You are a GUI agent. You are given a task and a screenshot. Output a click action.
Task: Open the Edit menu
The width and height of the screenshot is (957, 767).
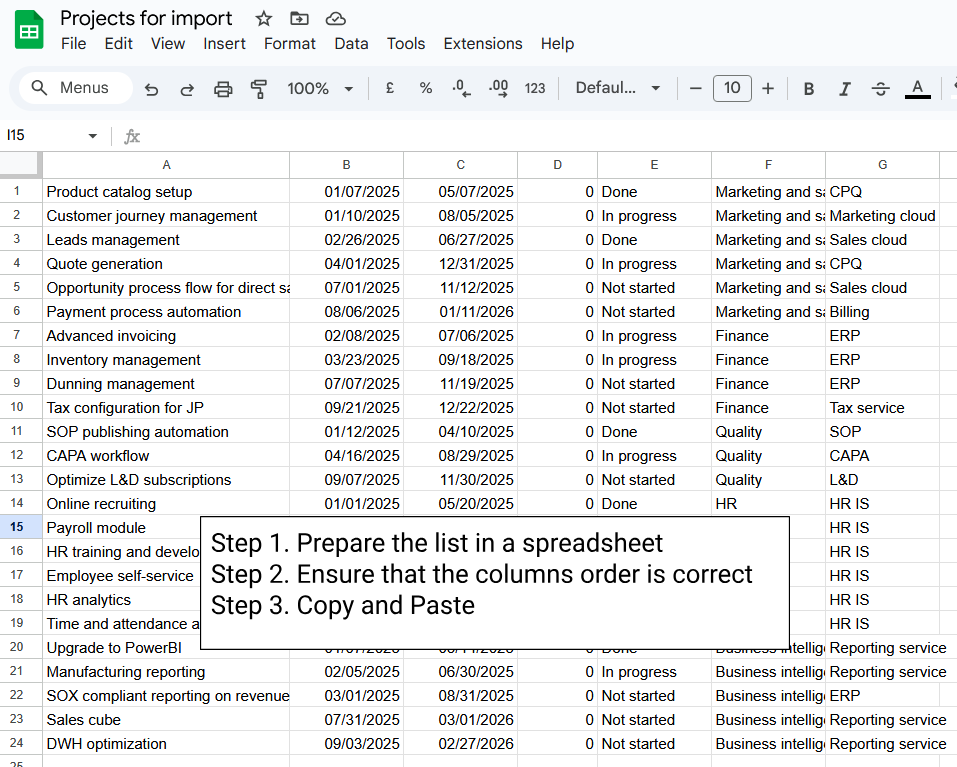coord(118,44)
